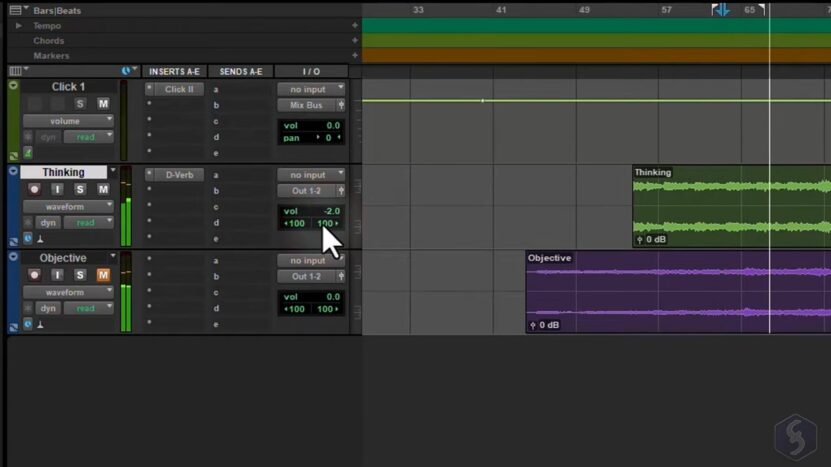Click Thinking clip gain 0 dB fader icon
Image resolution: width=831 pixels, height=467 pixels.
[640, 240]
